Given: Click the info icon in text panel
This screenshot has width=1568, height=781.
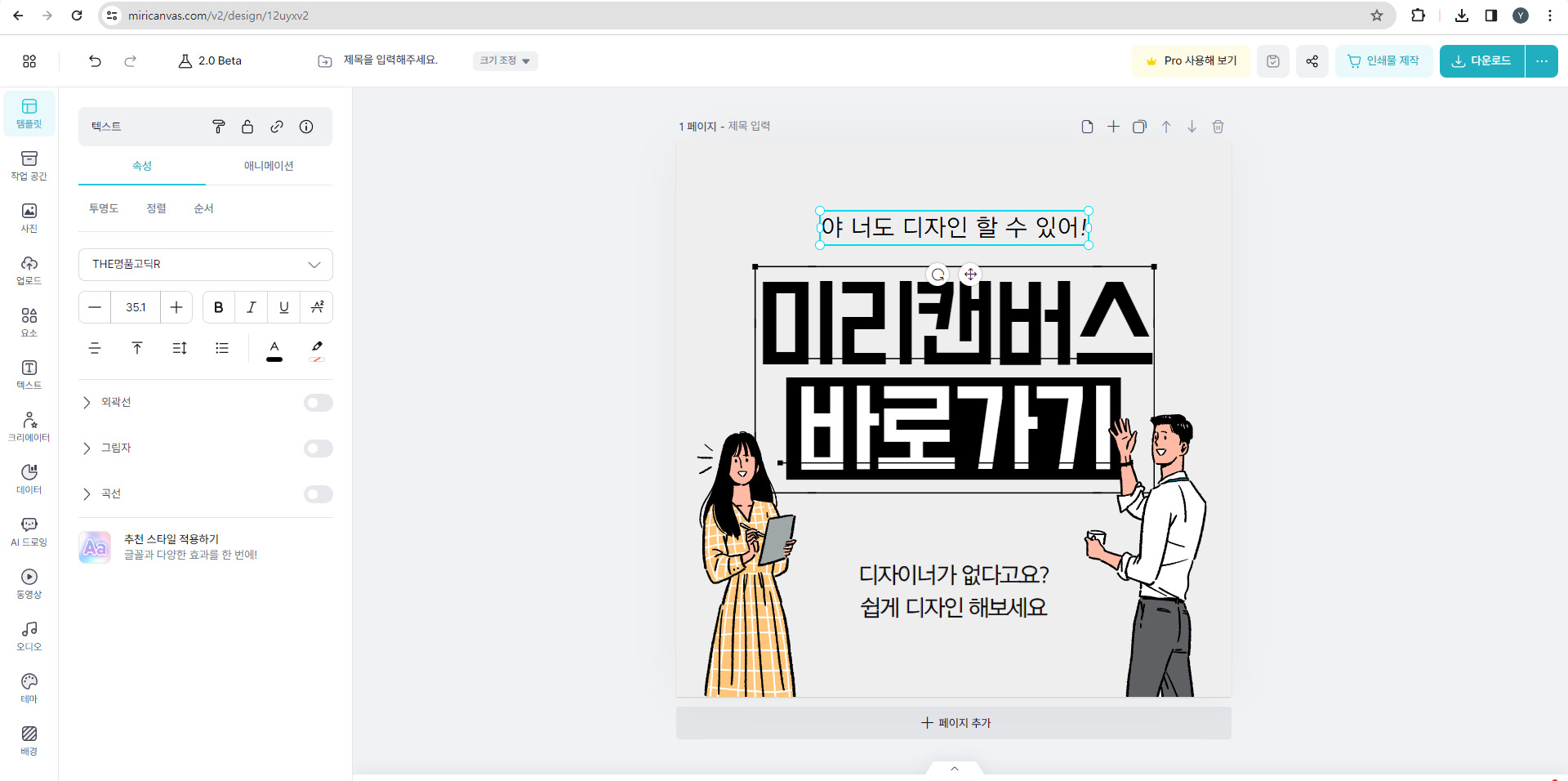Looking at the screenshot, I should [x=306, y=127].
